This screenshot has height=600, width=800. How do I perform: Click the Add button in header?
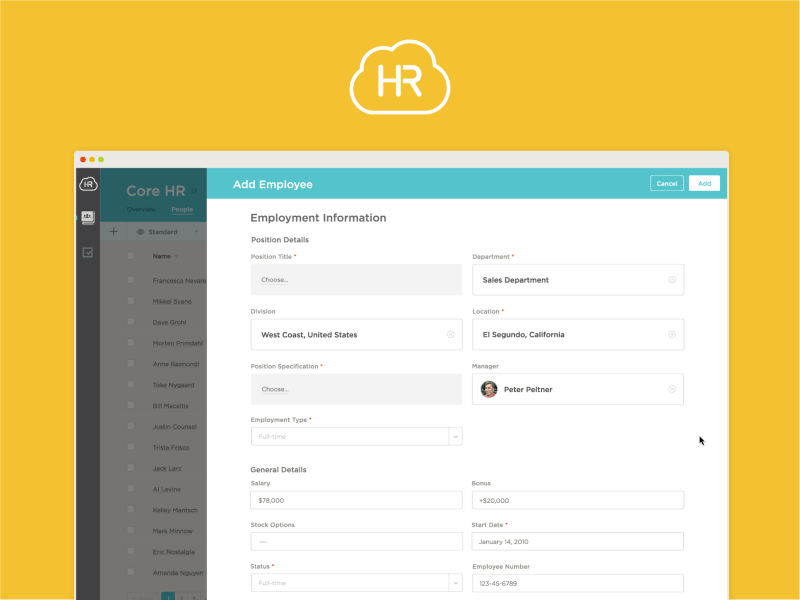704,183
